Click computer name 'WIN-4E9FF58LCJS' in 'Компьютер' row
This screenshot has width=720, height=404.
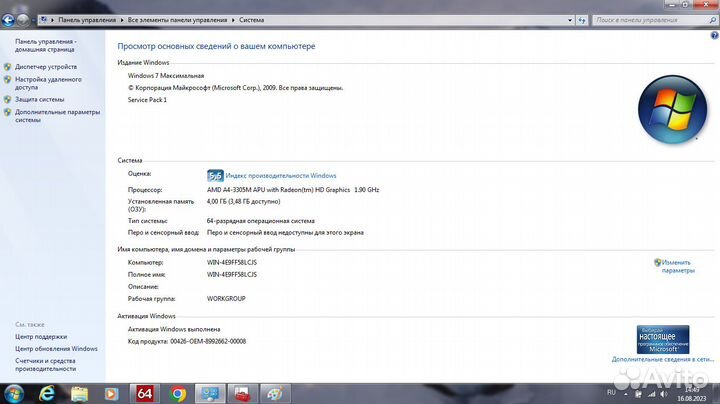point(232,263)
